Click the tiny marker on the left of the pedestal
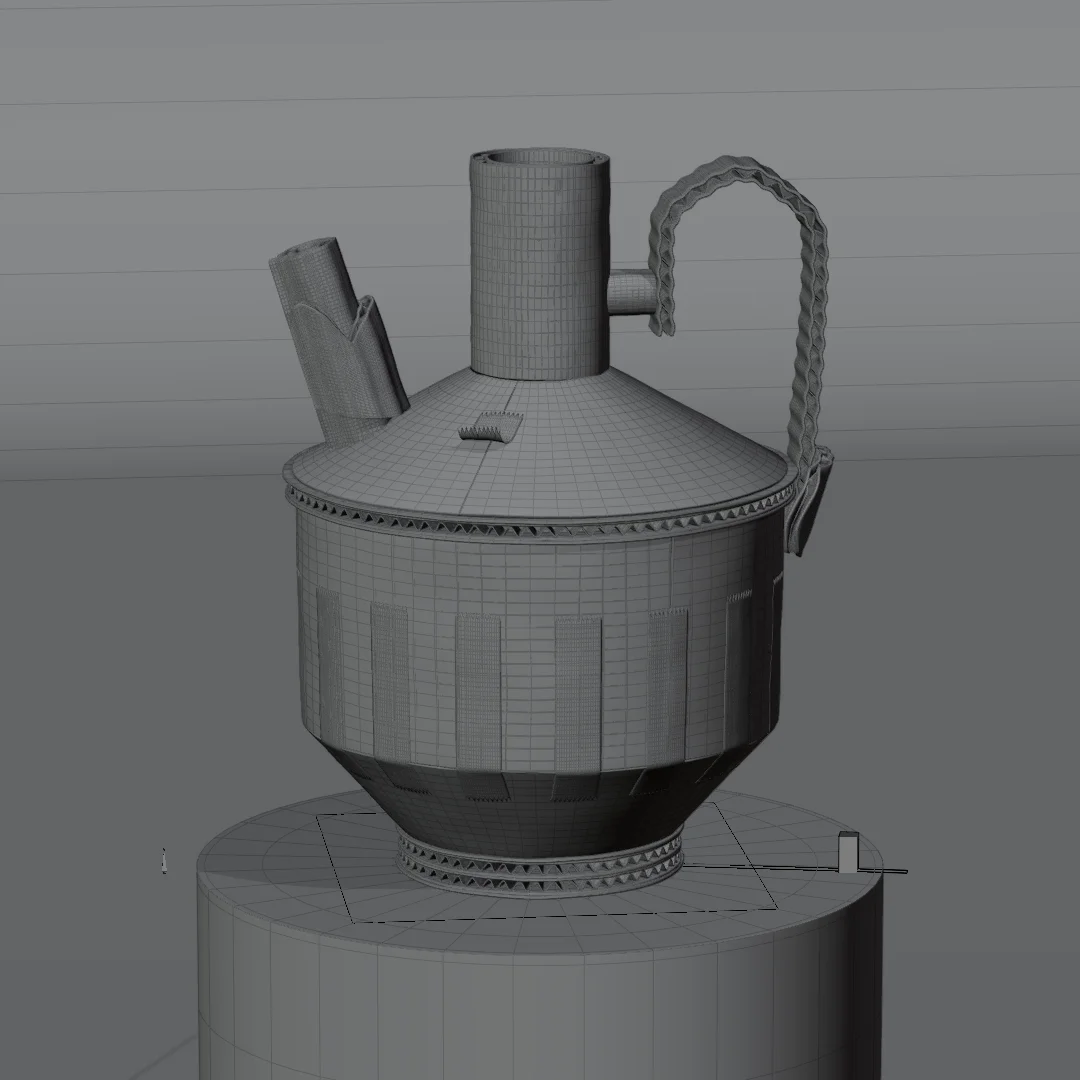This screenshot has height=1080, width=1080. [x=163, y=862]
